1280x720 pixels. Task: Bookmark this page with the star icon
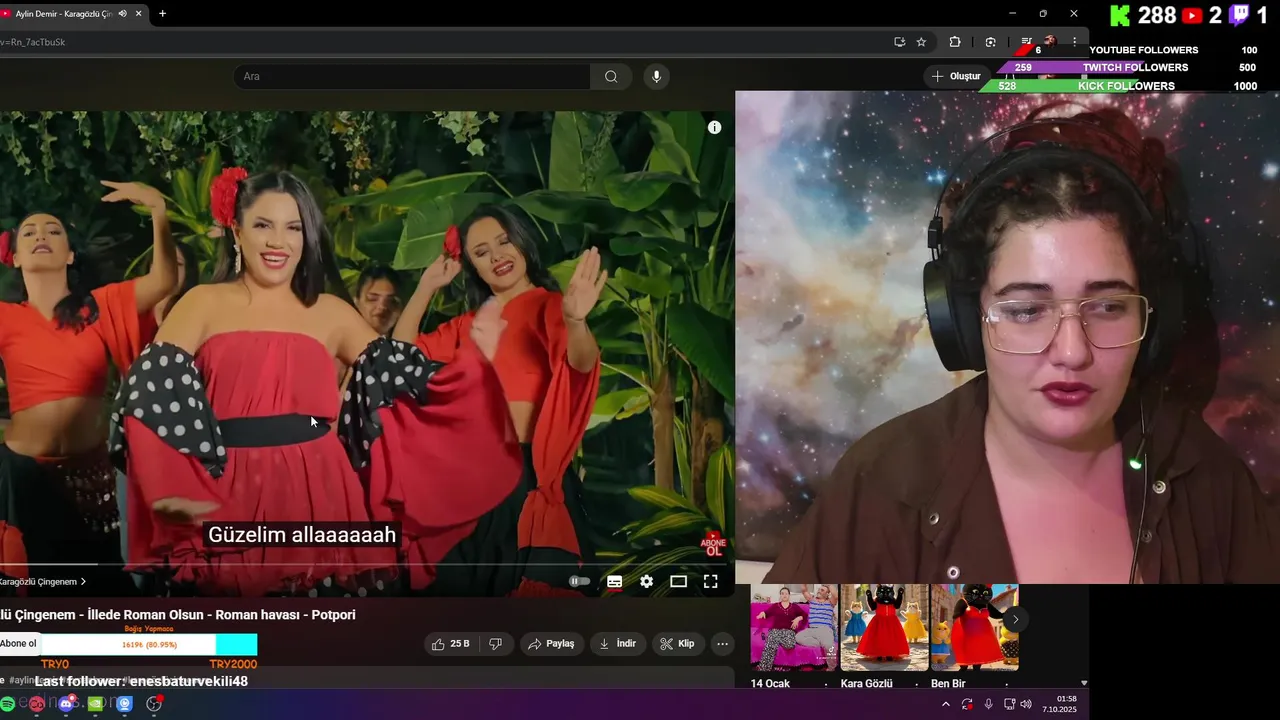tap(921, 42)
